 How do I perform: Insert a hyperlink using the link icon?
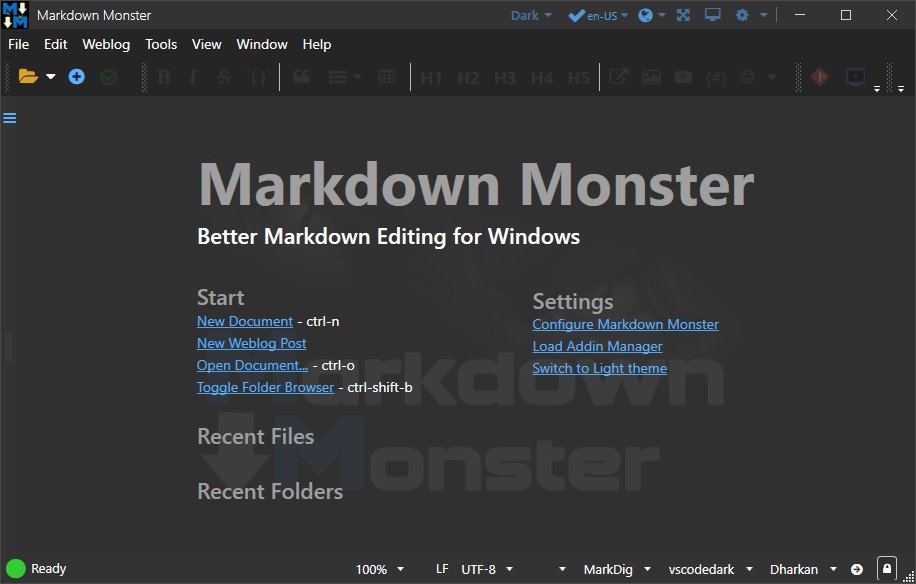[x=618, y=76]
